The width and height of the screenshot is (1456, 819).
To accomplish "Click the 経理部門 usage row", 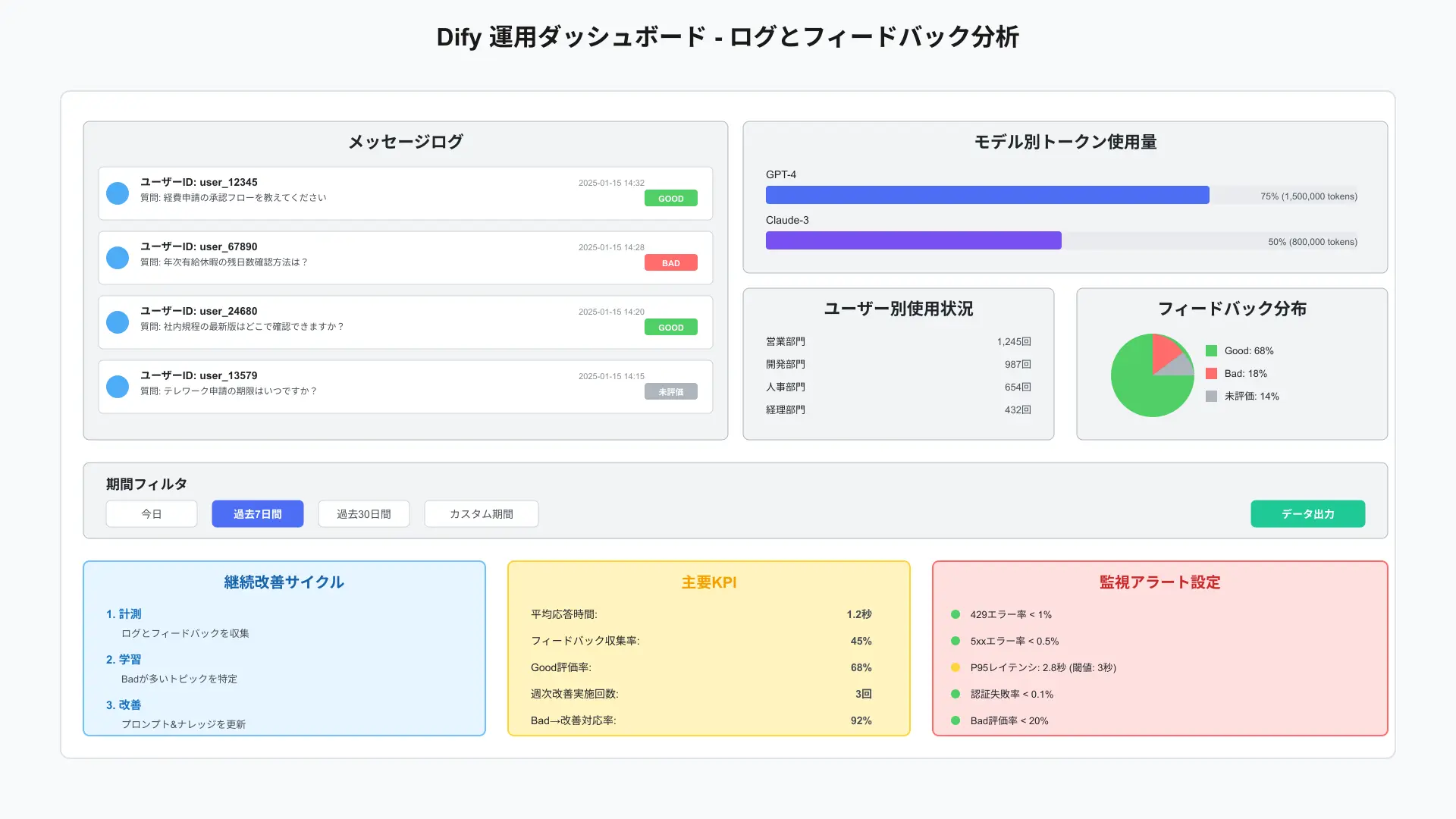I will (899, 410).
